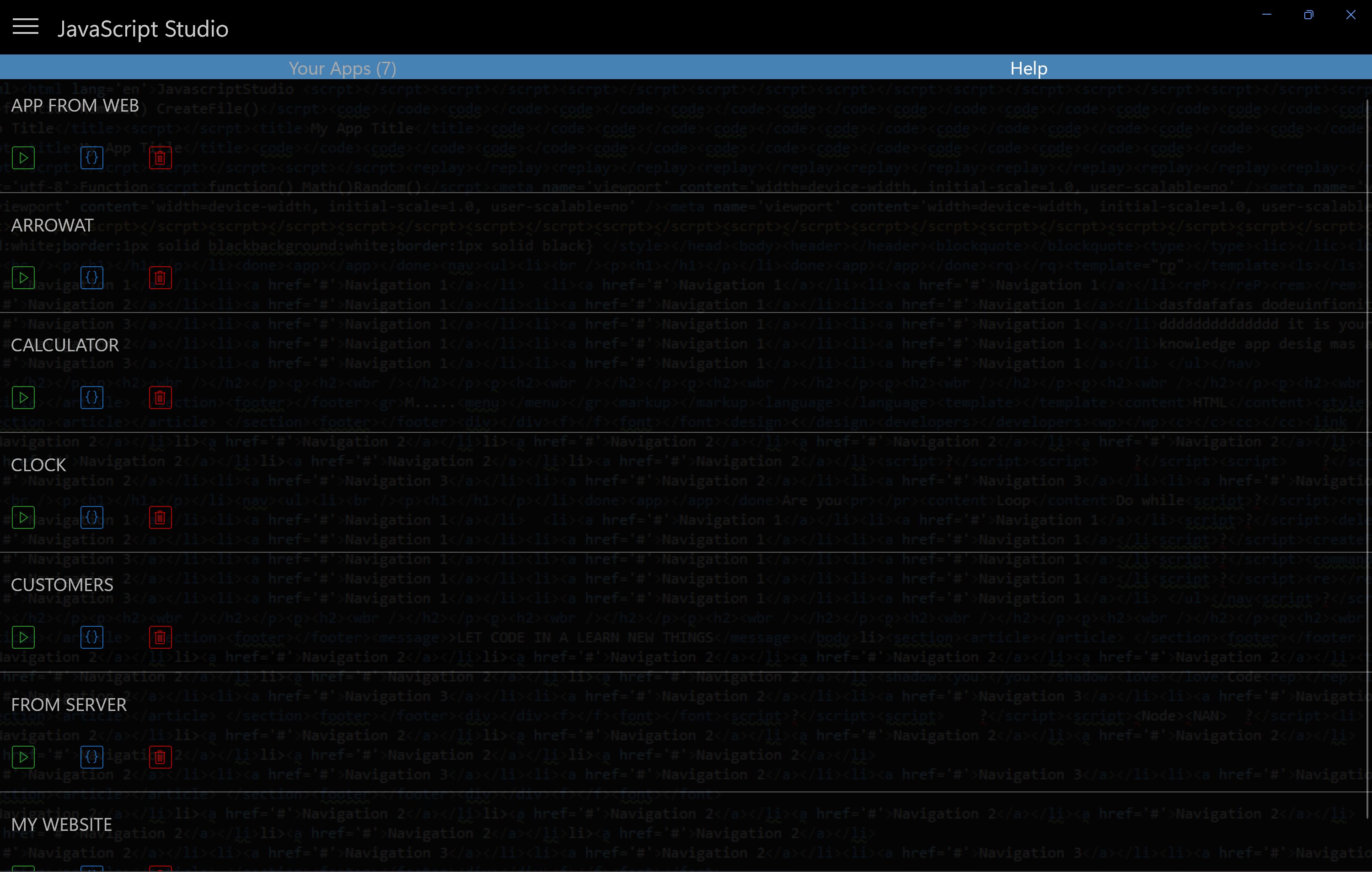Delete the CALCULATOR app
This screenshot has height=872, width=1372.
click(x=160, y=397)
